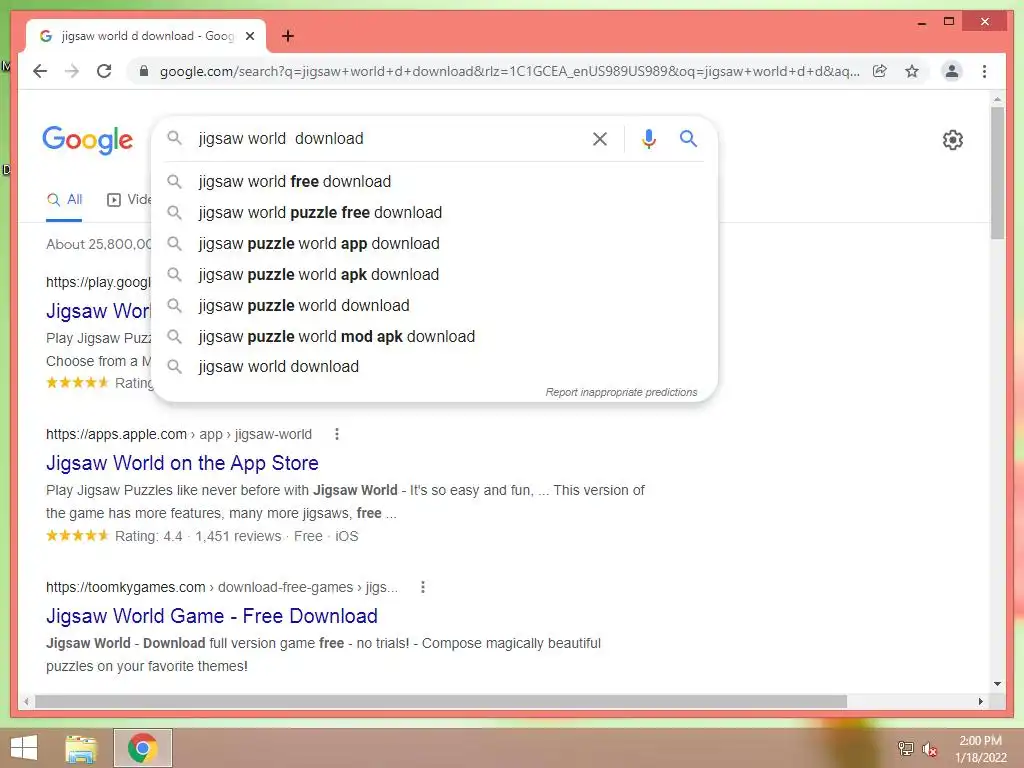Open the network tray icon
The width and height of the screenshot is (1024, 768).
coord(905,748)
